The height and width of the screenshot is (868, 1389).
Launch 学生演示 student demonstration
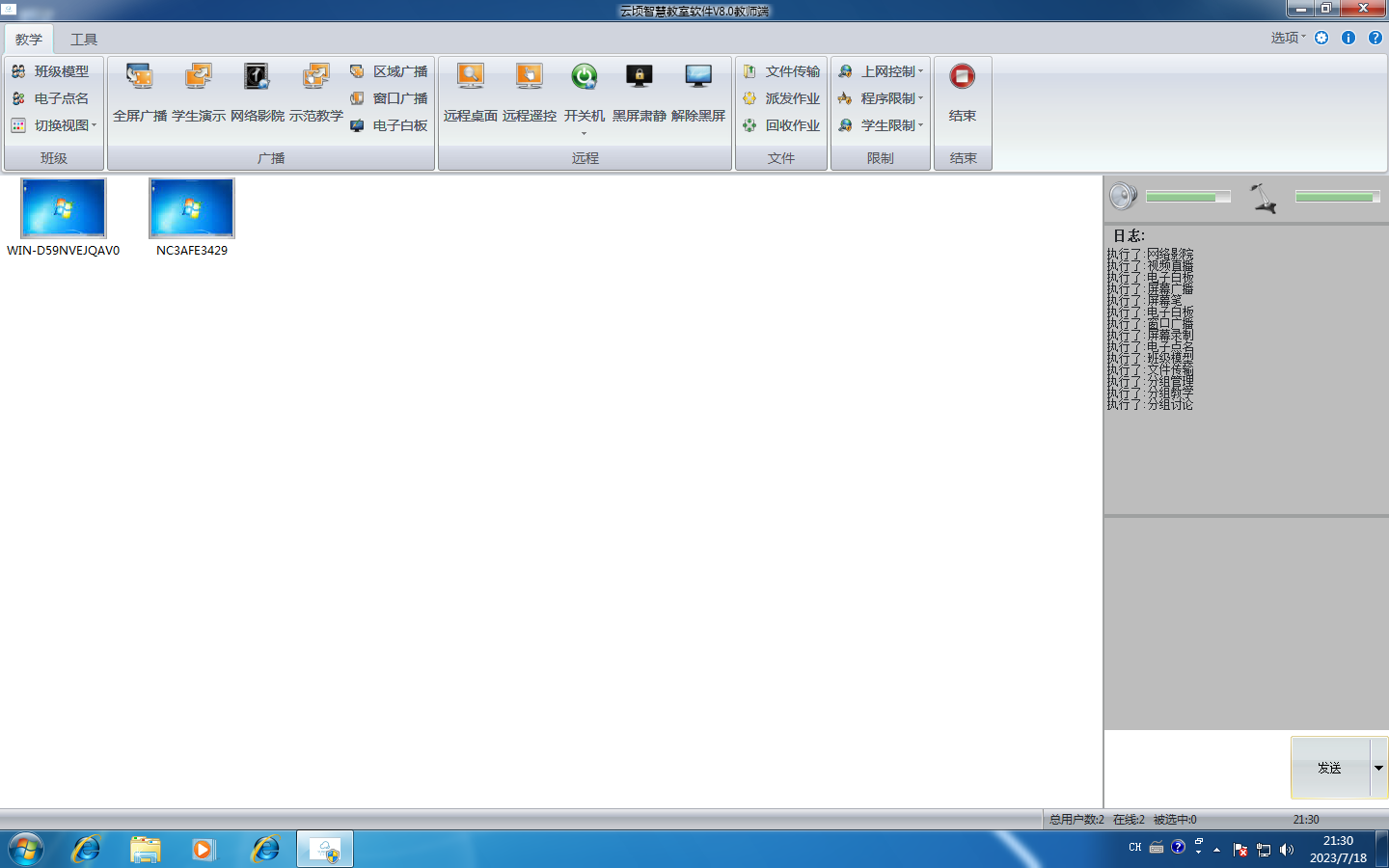point(199,92)
